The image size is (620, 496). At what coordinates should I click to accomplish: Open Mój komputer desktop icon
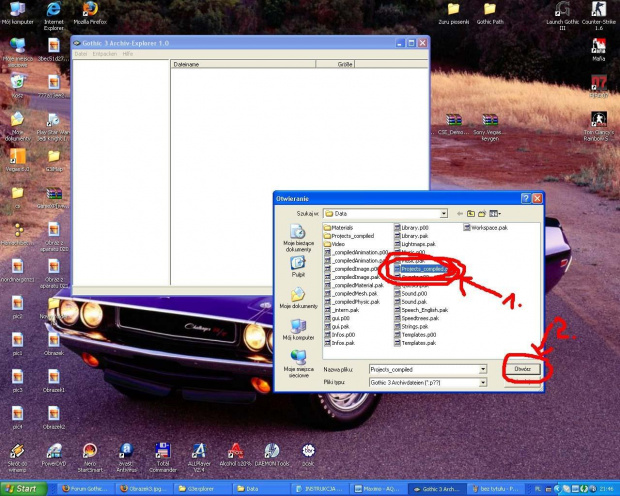[x=17, y=13]
